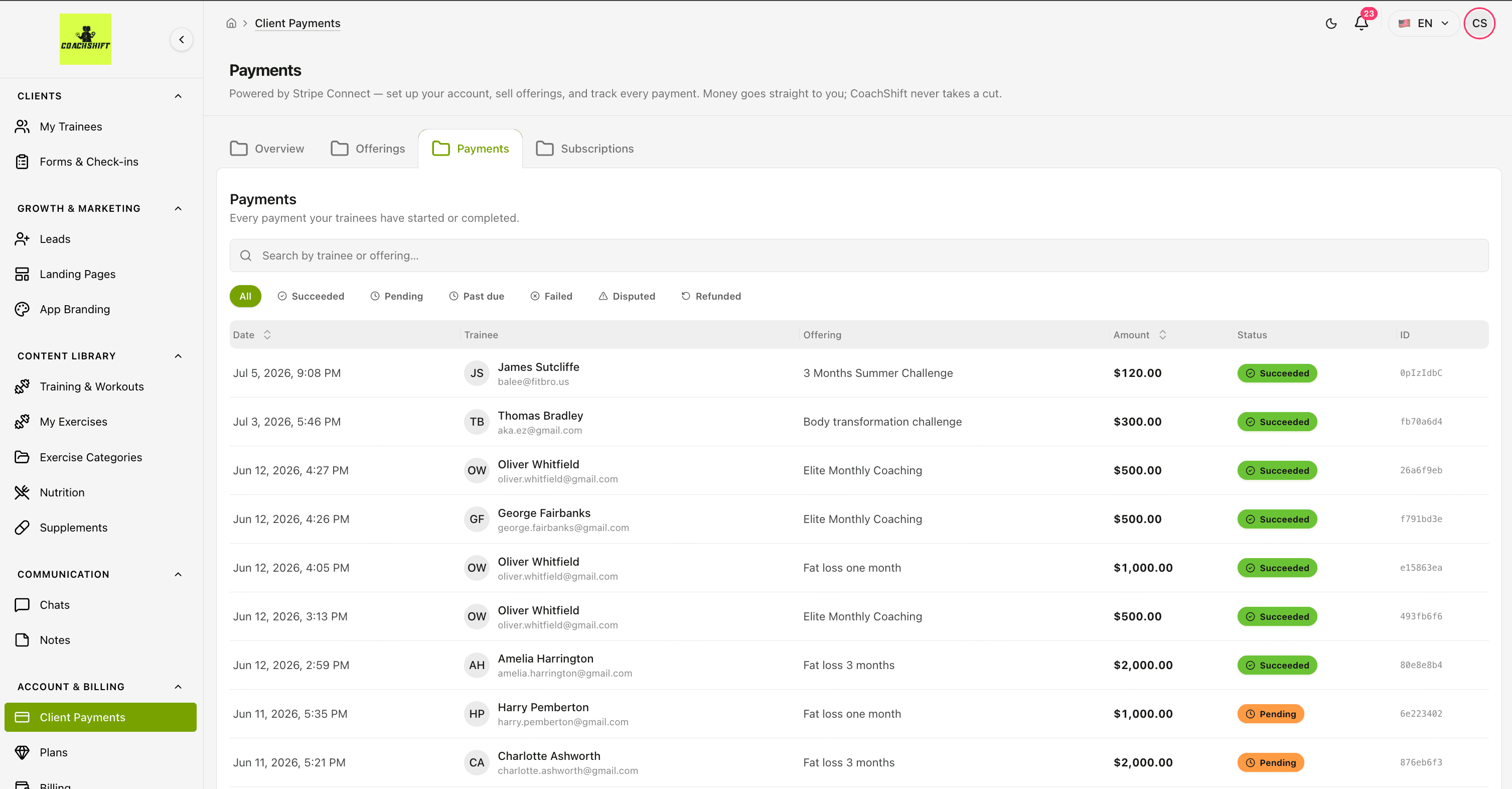Click Charlotte Ashworth's Pending status badge
Screen dimensions: 1512x789
1271,762
